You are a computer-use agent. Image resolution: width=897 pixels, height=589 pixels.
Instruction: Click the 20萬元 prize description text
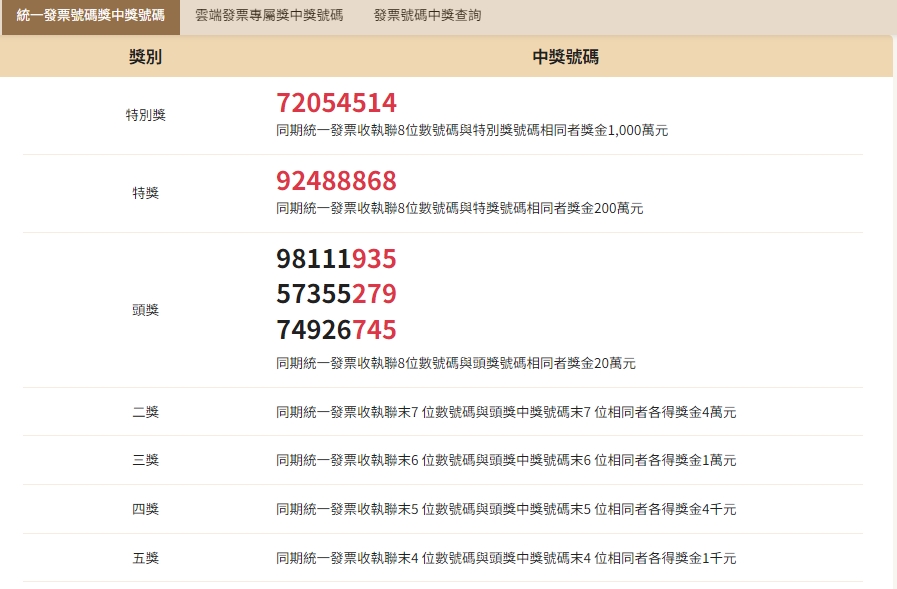(456, 363)
